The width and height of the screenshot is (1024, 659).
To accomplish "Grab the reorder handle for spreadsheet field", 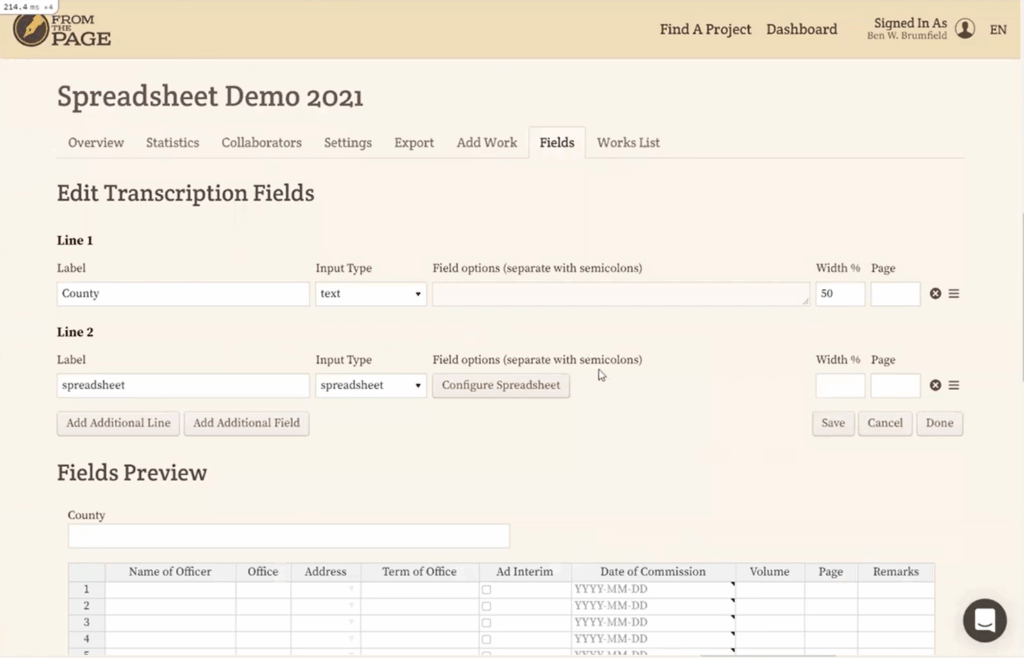I will click(x=954, y=386).
